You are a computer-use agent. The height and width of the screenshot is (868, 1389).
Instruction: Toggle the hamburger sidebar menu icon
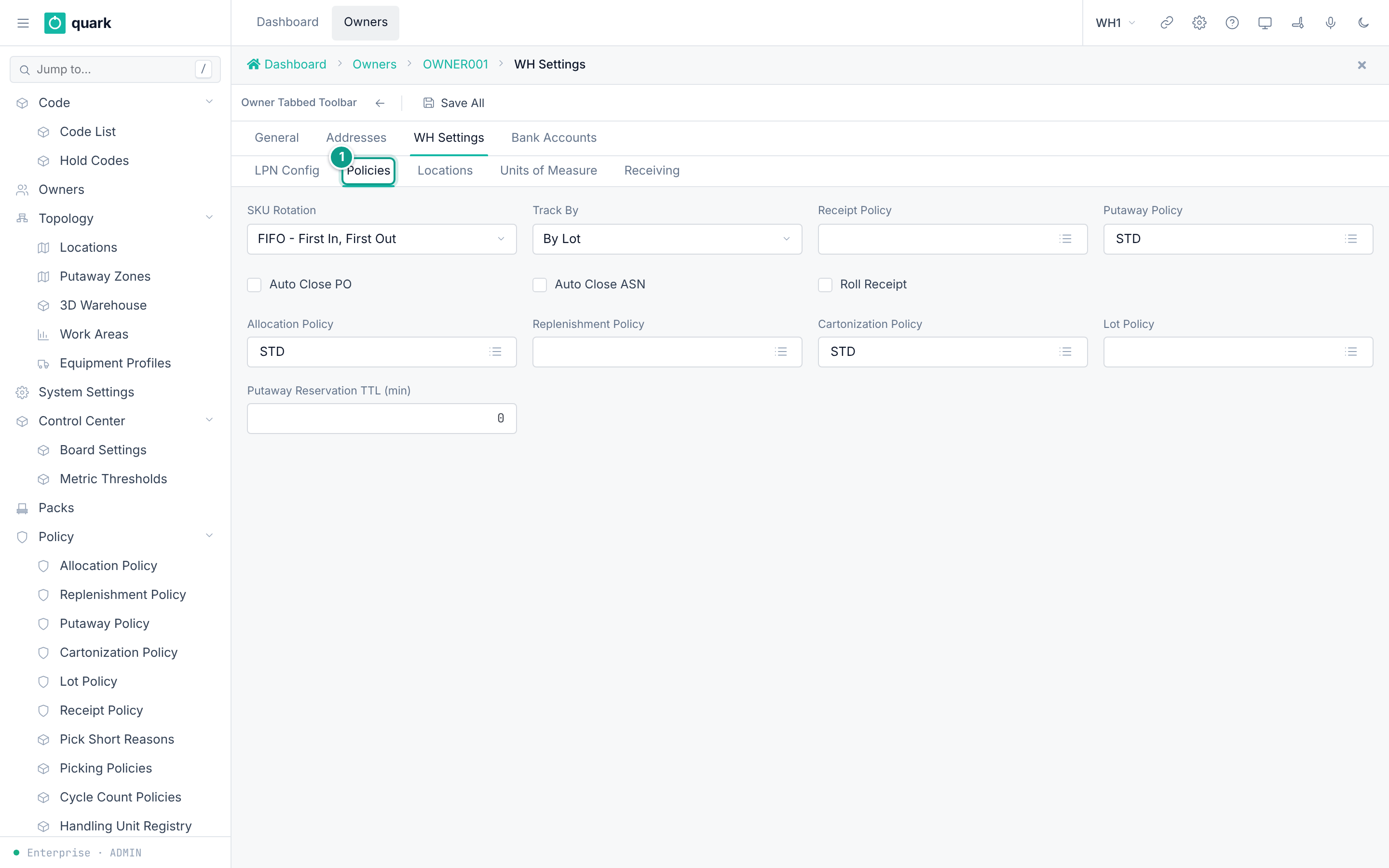(x=23, y=23)
